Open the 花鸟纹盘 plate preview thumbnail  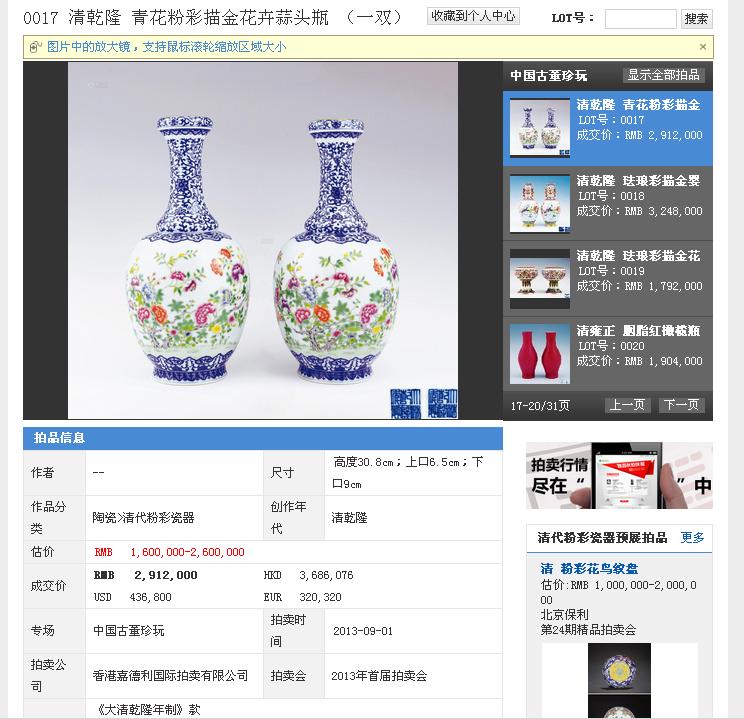619,668
